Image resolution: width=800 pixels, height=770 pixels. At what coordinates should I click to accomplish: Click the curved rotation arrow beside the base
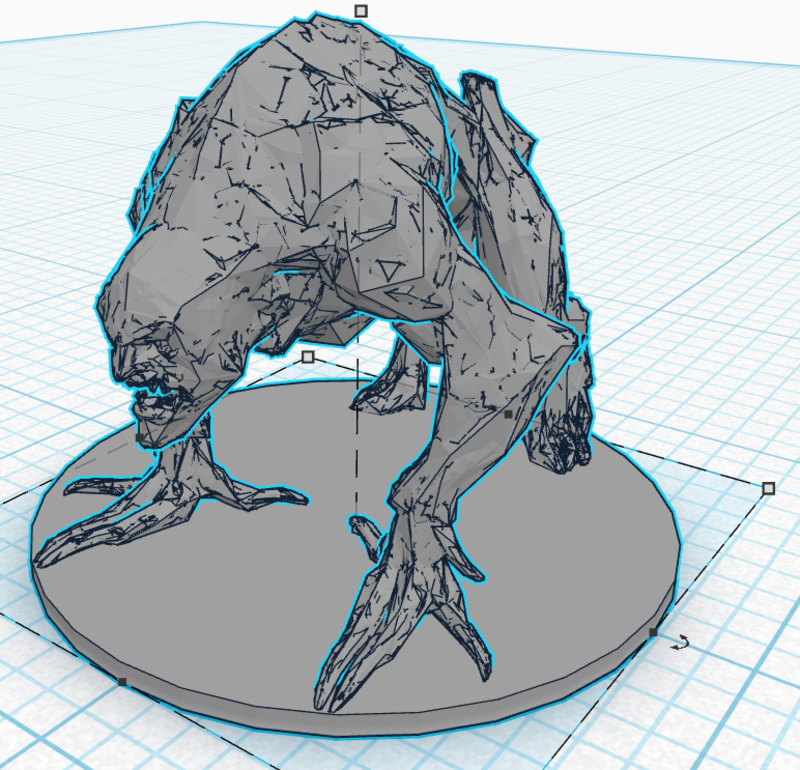680,643
